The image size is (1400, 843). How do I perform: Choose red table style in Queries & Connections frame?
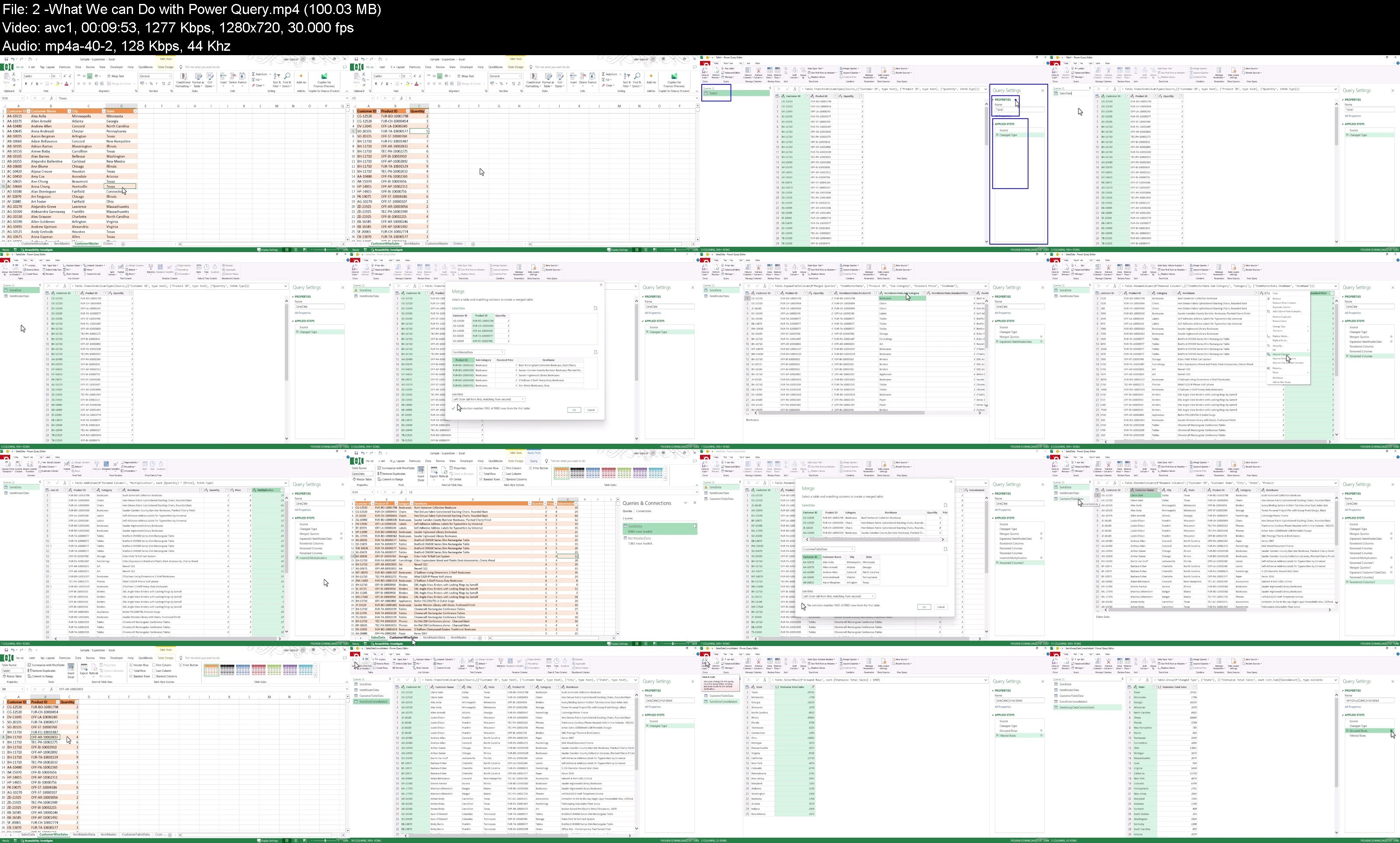point(609,473)
